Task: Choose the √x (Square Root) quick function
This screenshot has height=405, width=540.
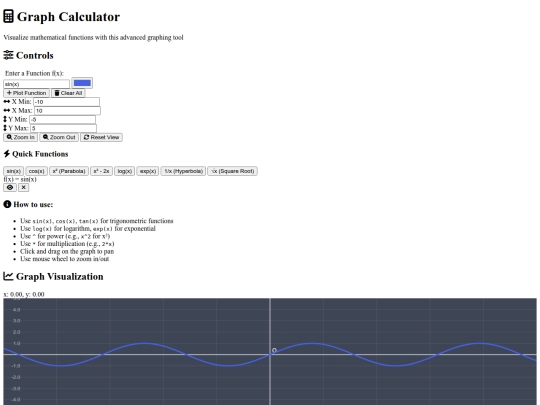Action: pos(232,171)
